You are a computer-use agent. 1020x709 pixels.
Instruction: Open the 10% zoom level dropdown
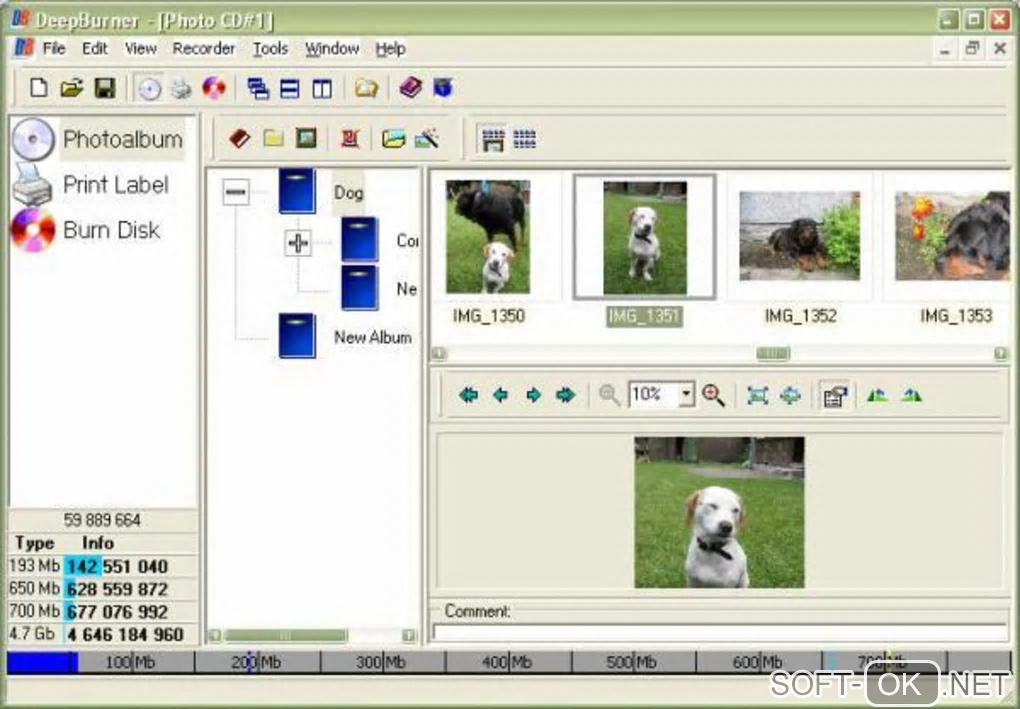tap(686, 394)
